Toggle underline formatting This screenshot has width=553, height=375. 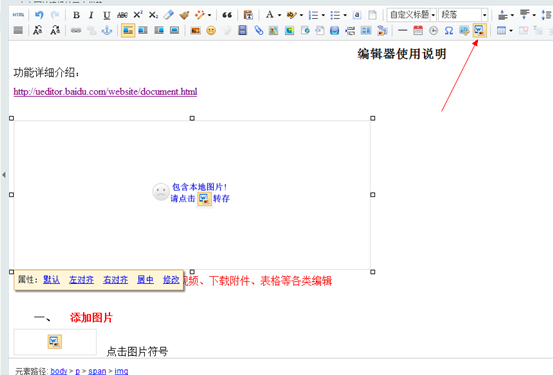[107, 15]
